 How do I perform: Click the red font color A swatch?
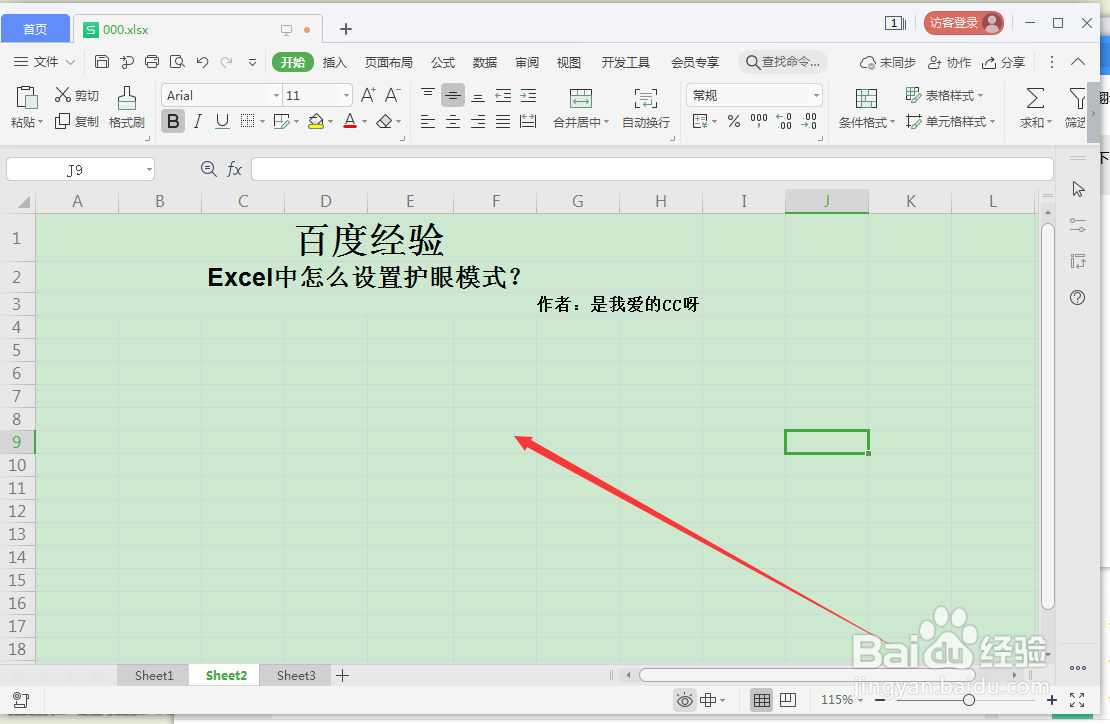(350, 122)
